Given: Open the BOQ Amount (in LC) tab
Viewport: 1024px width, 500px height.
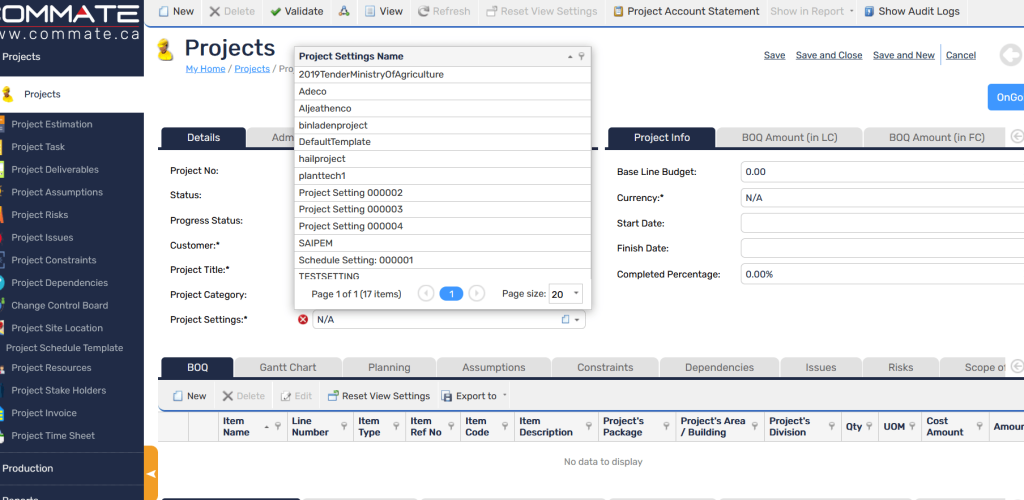Looking at the screenshot, I should tap(789, 137).
